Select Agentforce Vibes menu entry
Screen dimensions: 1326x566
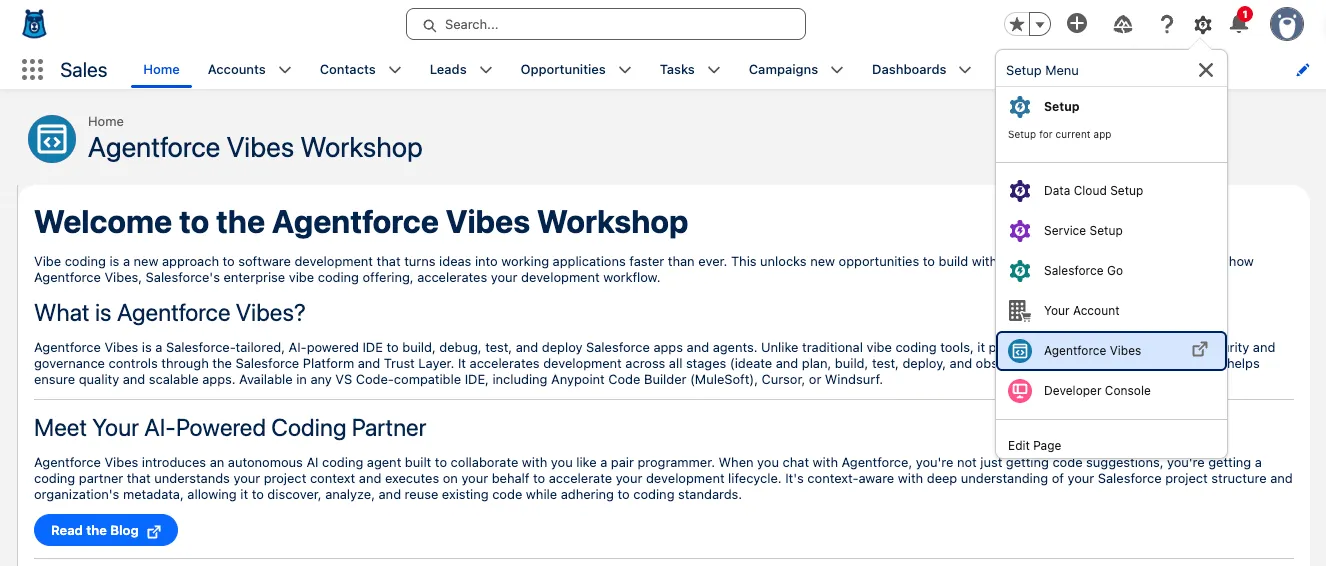tap(1092, 351)
